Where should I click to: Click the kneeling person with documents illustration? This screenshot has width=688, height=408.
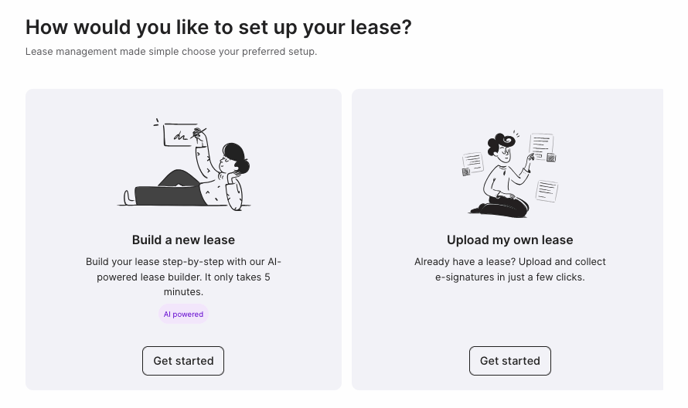510,174
